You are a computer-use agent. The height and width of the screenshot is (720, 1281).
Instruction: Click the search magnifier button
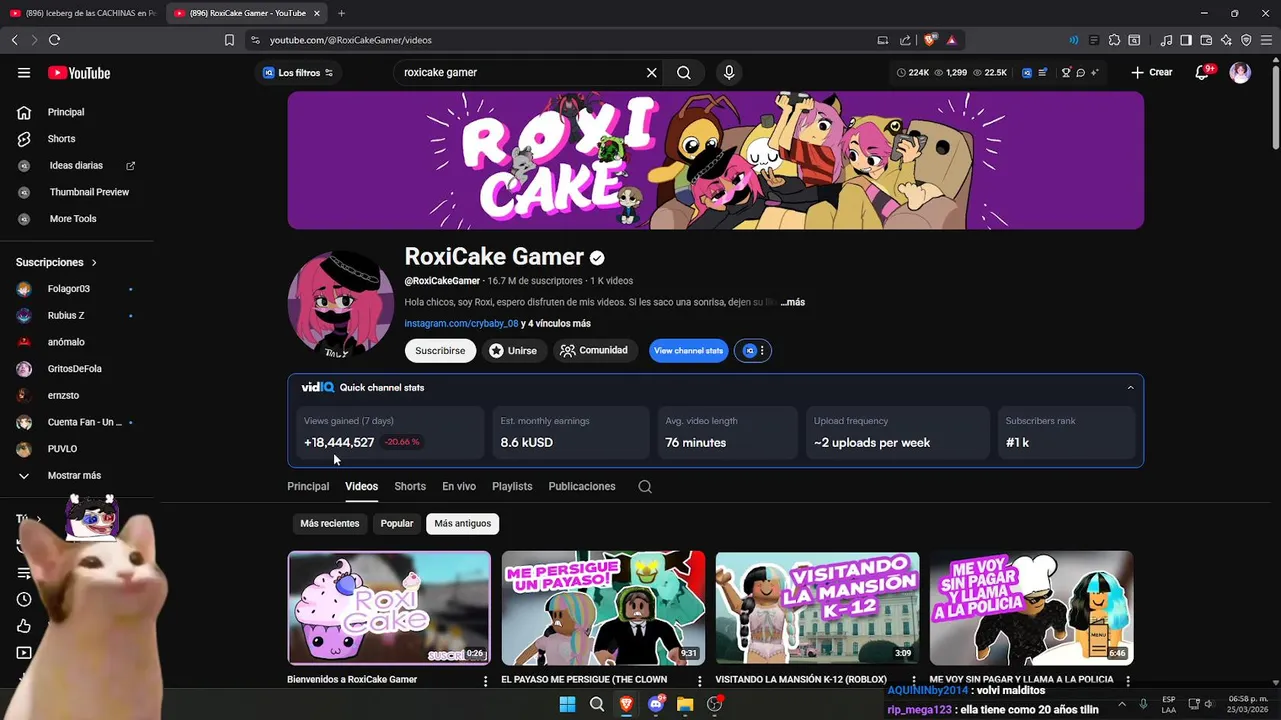(x=684, y=73)
